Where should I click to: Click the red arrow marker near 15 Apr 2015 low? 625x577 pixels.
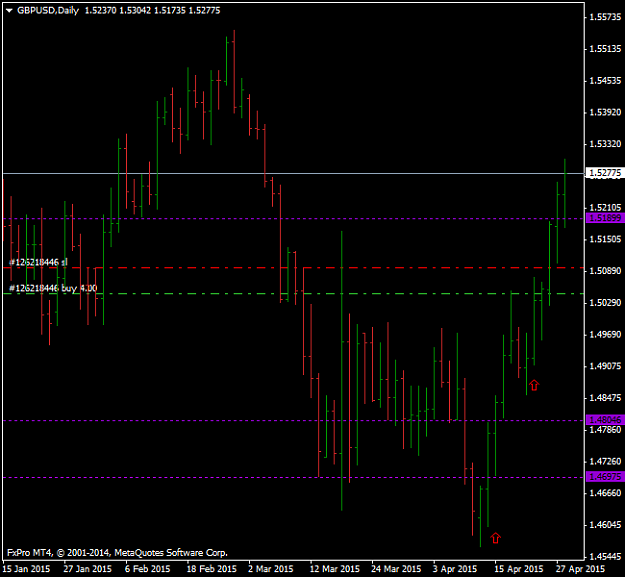tap(495, 538)
